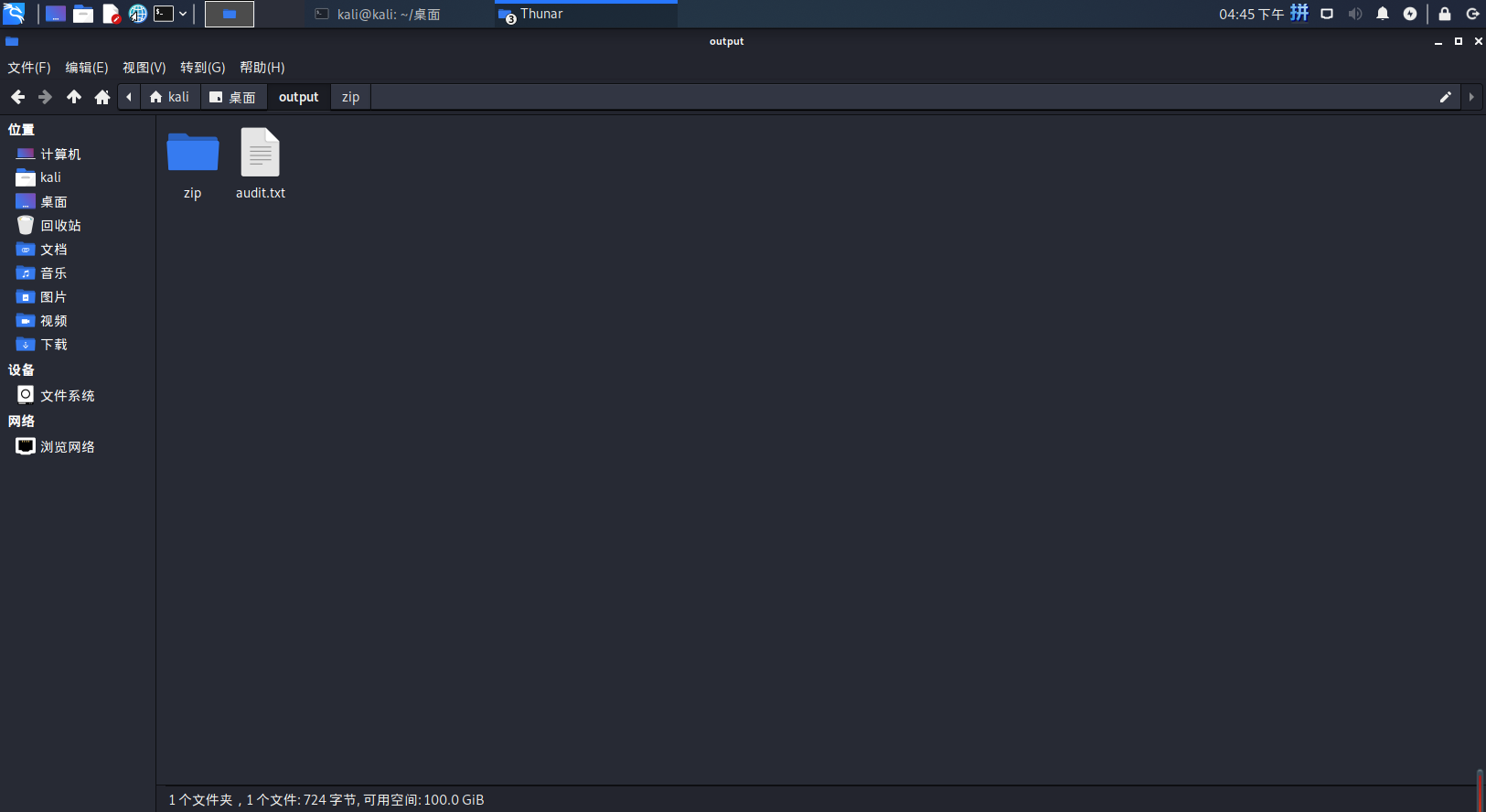The width and height of the screenshot is (1486, 812).
Task: Open the 编辑(E) menu
Action: click(x=87, y=68)
